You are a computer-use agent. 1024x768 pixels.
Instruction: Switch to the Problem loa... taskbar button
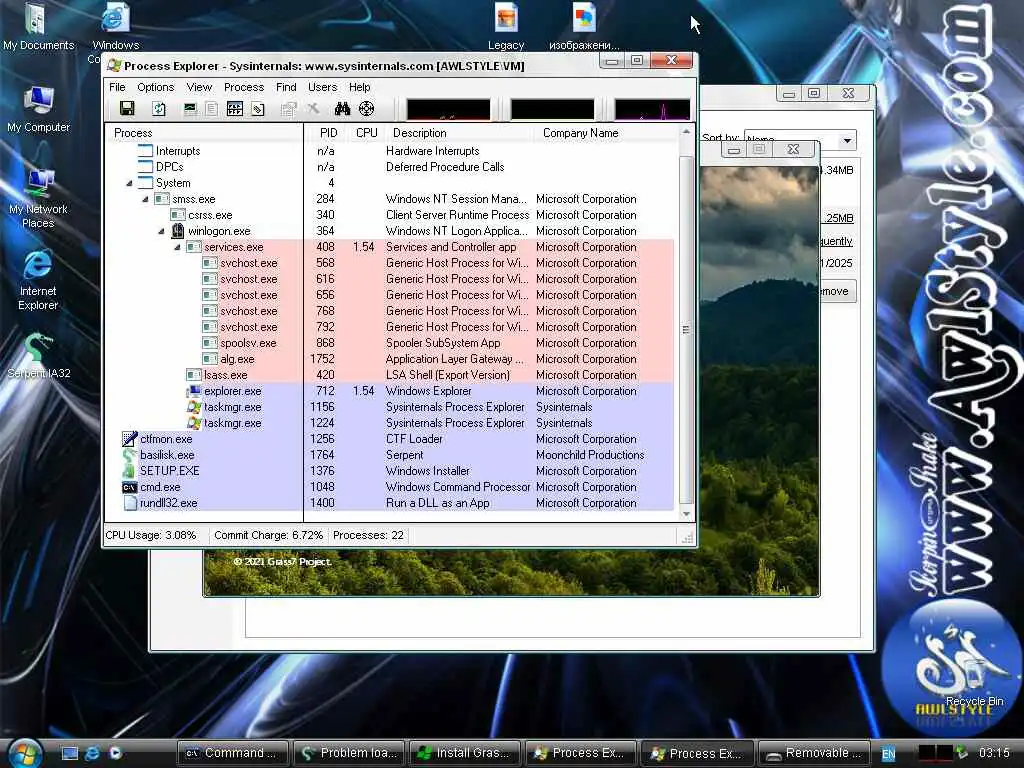pyautogui.click(x=349, y=753)
